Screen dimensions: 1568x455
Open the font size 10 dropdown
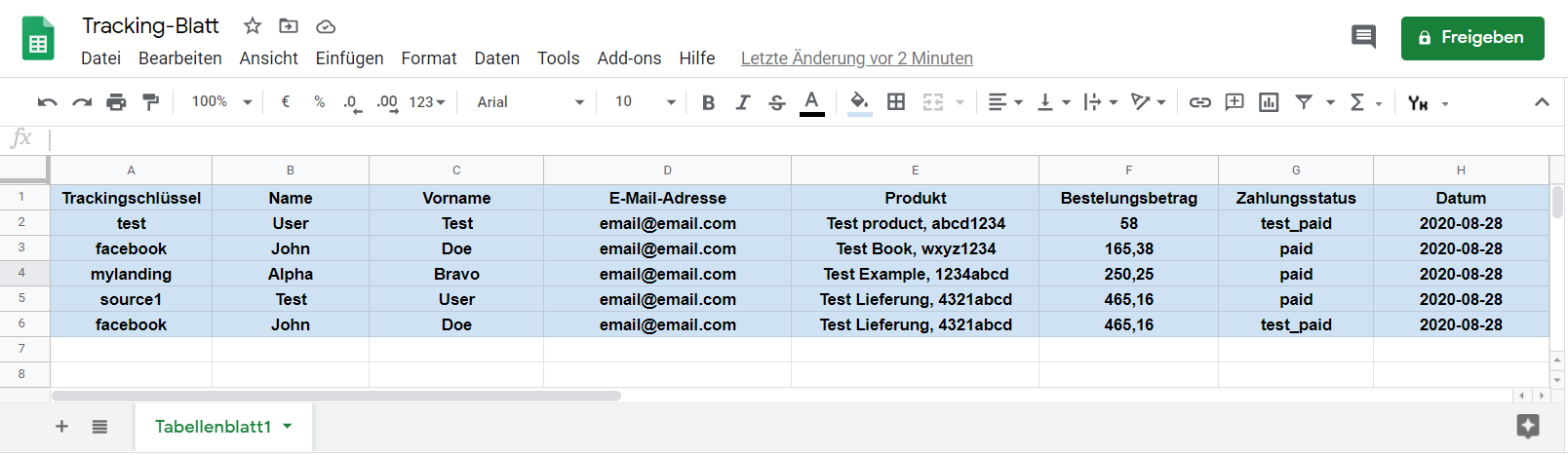(645, 102)
